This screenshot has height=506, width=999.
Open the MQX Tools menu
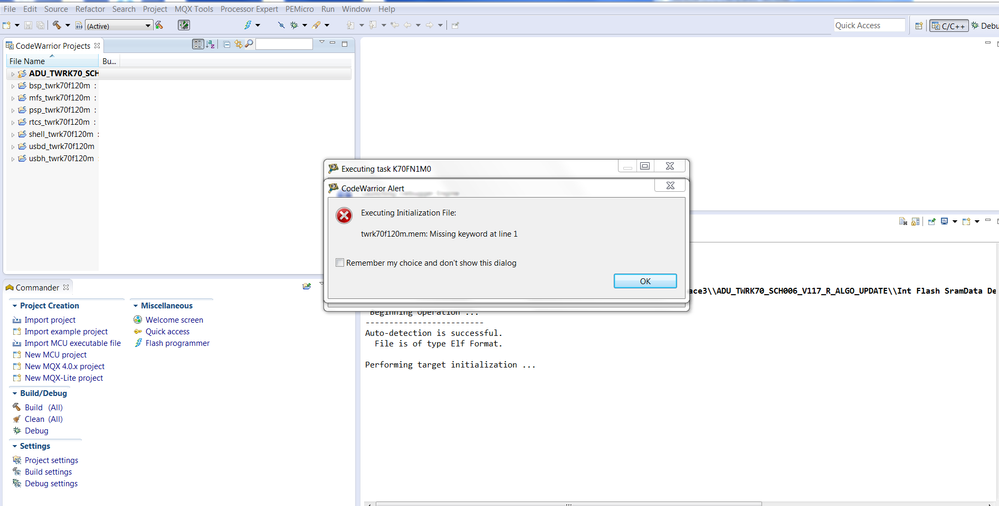[x=194, y=9]
